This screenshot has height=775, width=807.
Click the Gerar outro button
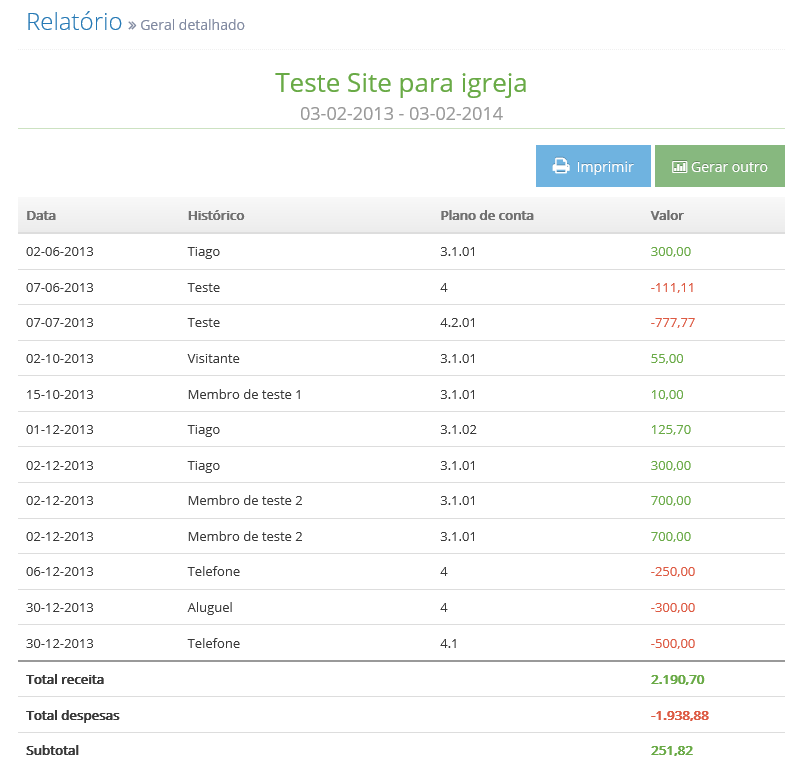pyautogui.click(x=720, y=166)
